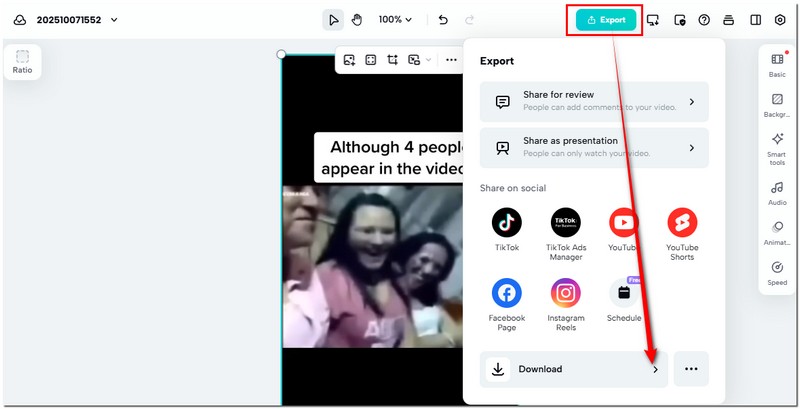Select the hand pan tool
The width and height of the screenshot is (800, 409).
[x=357, y=20]
